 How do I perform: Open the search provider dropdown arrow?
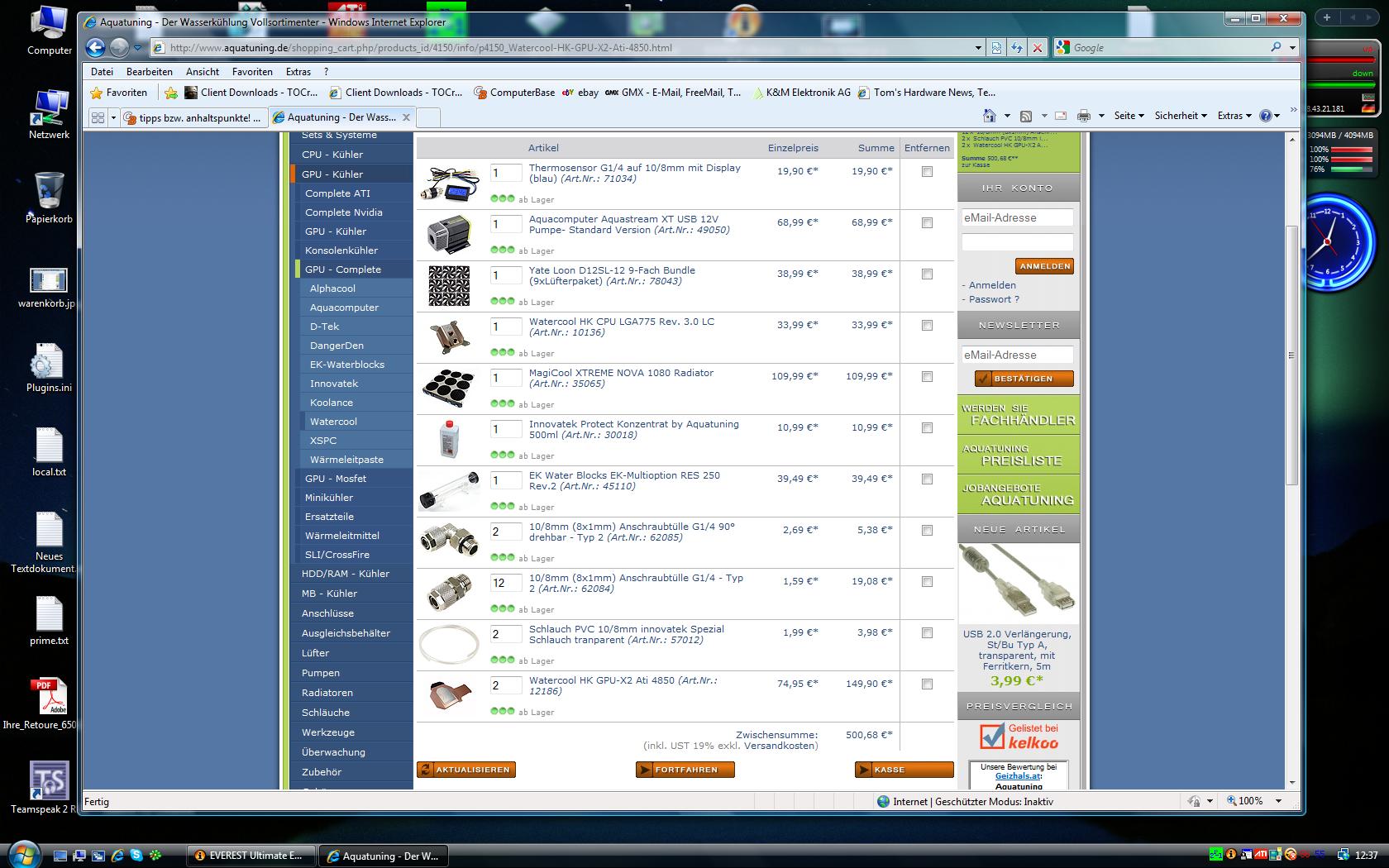coord(1292,48)
